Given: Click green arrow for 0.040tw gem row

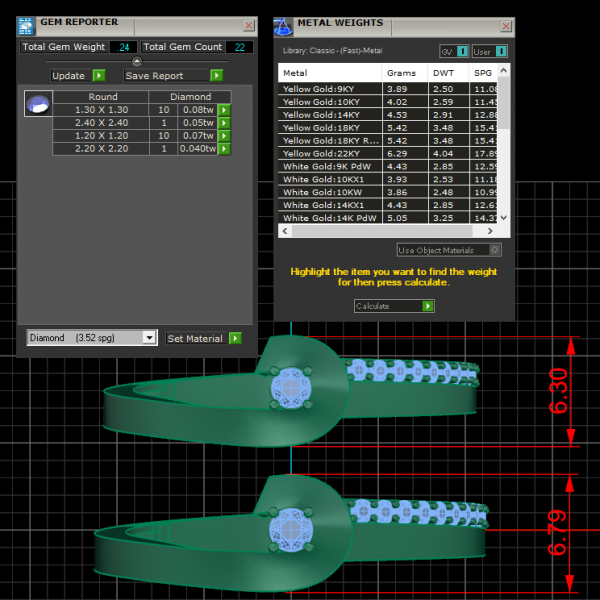Looking at the screenshot, I should 225,148.
